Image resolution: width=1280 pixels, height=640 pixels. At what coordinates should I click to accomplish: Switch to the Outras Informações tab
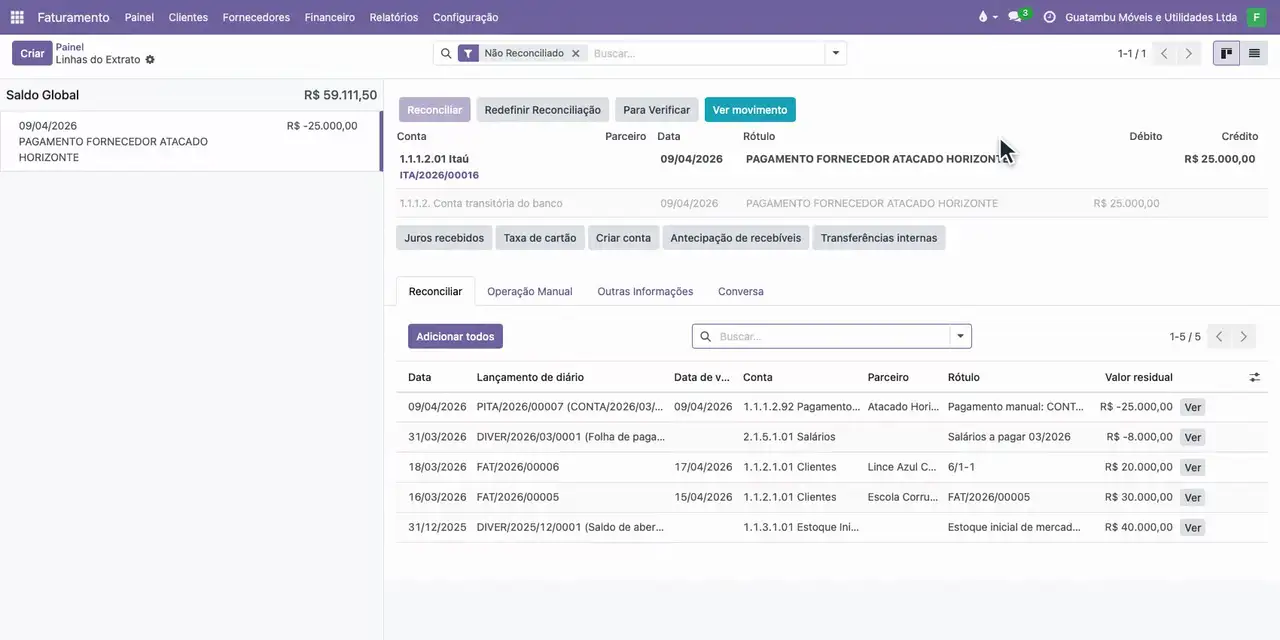coord(645,291)
